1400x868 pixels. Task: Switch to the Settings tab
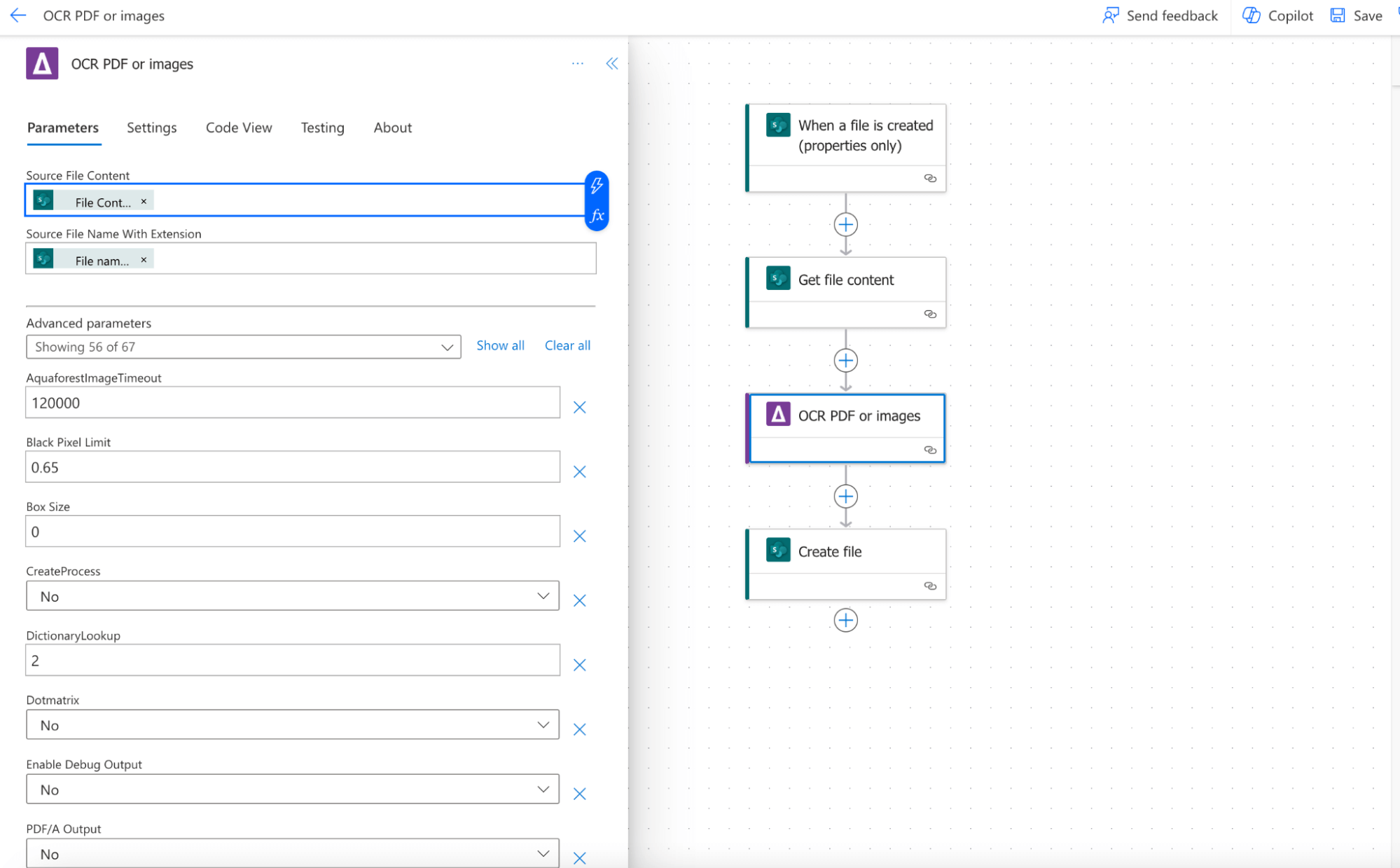[152, 127]
